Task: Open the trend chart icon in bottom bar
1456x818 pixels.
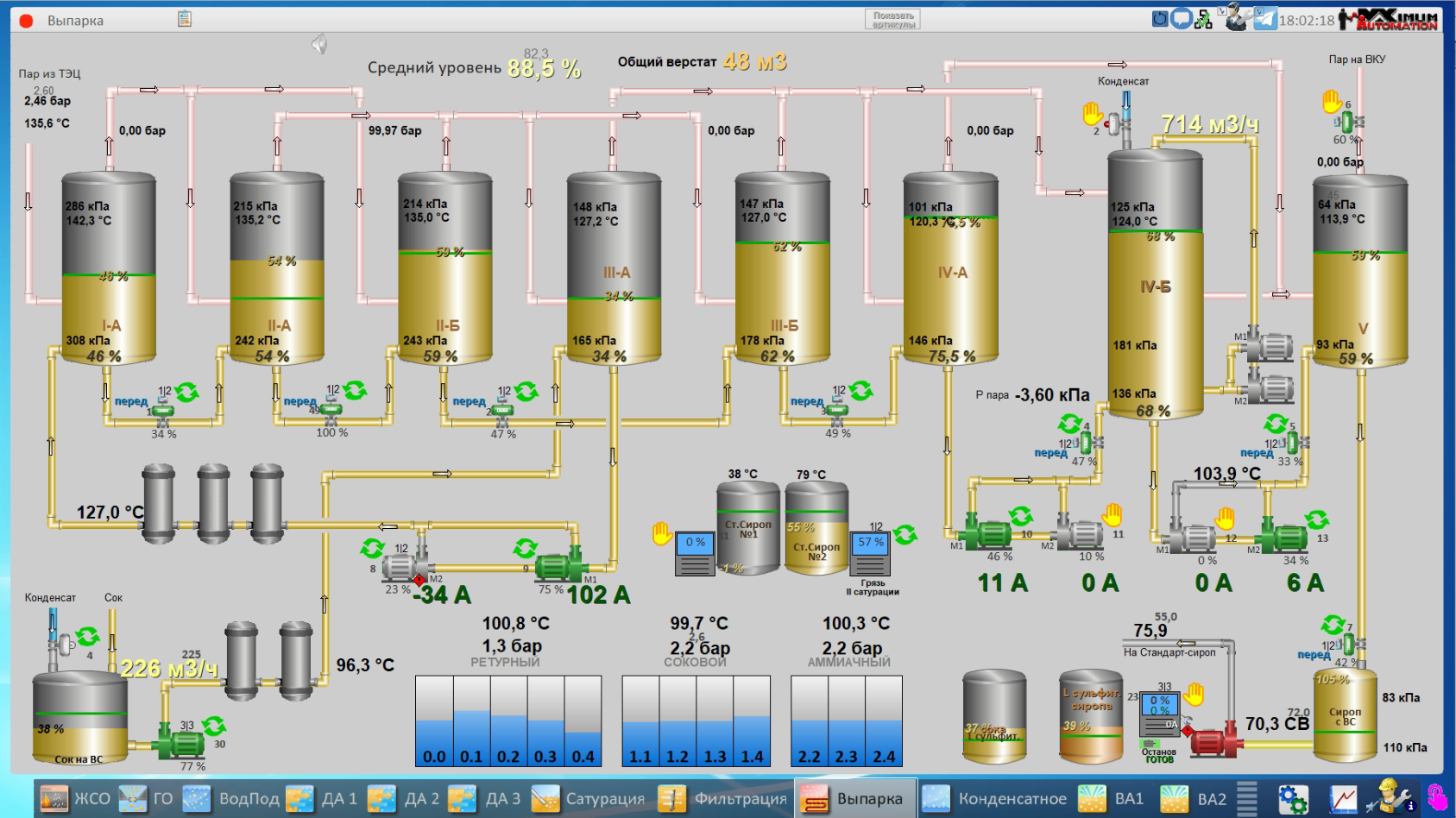Action: pos(1343,798)
